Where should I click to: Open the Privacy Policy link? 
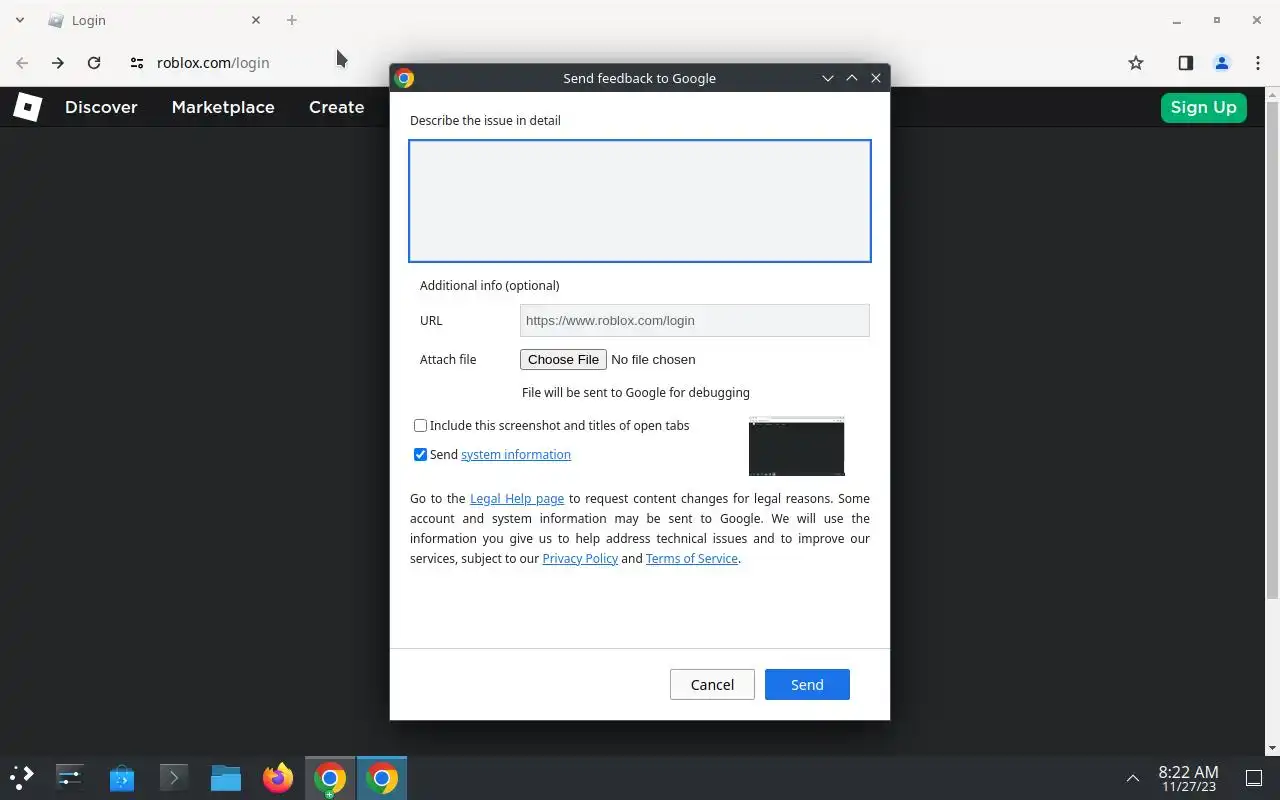point(580,558)
